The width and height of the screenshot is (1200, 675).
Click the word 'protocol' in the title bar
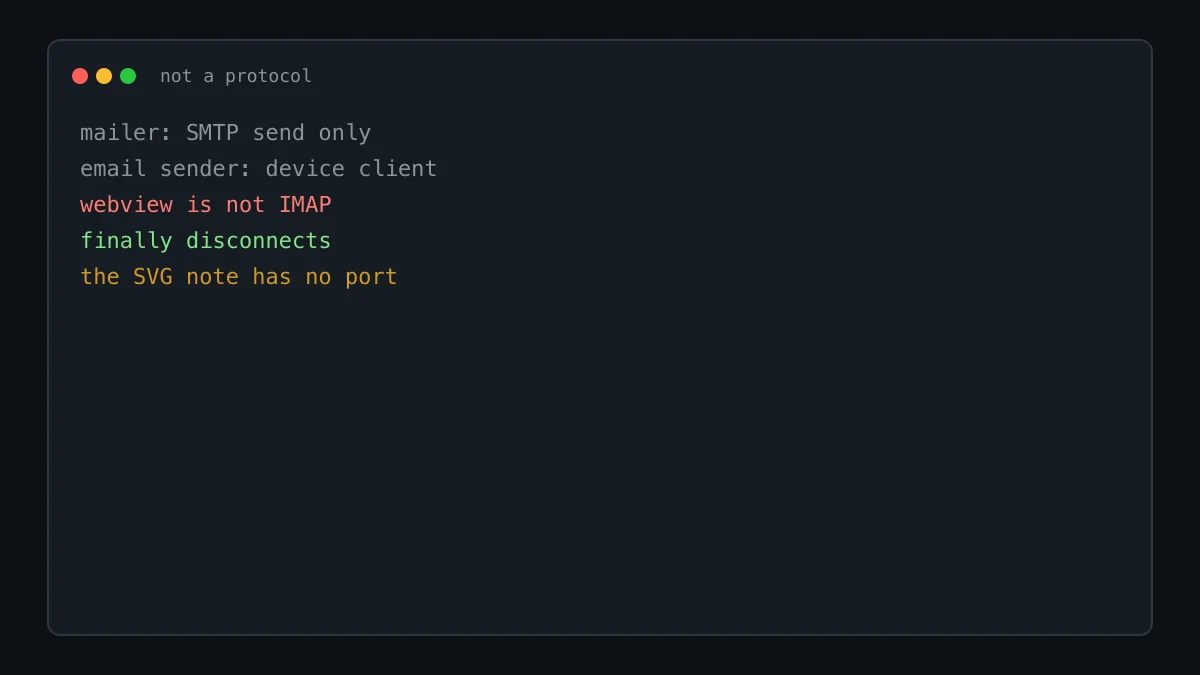(x=268, y=76)
